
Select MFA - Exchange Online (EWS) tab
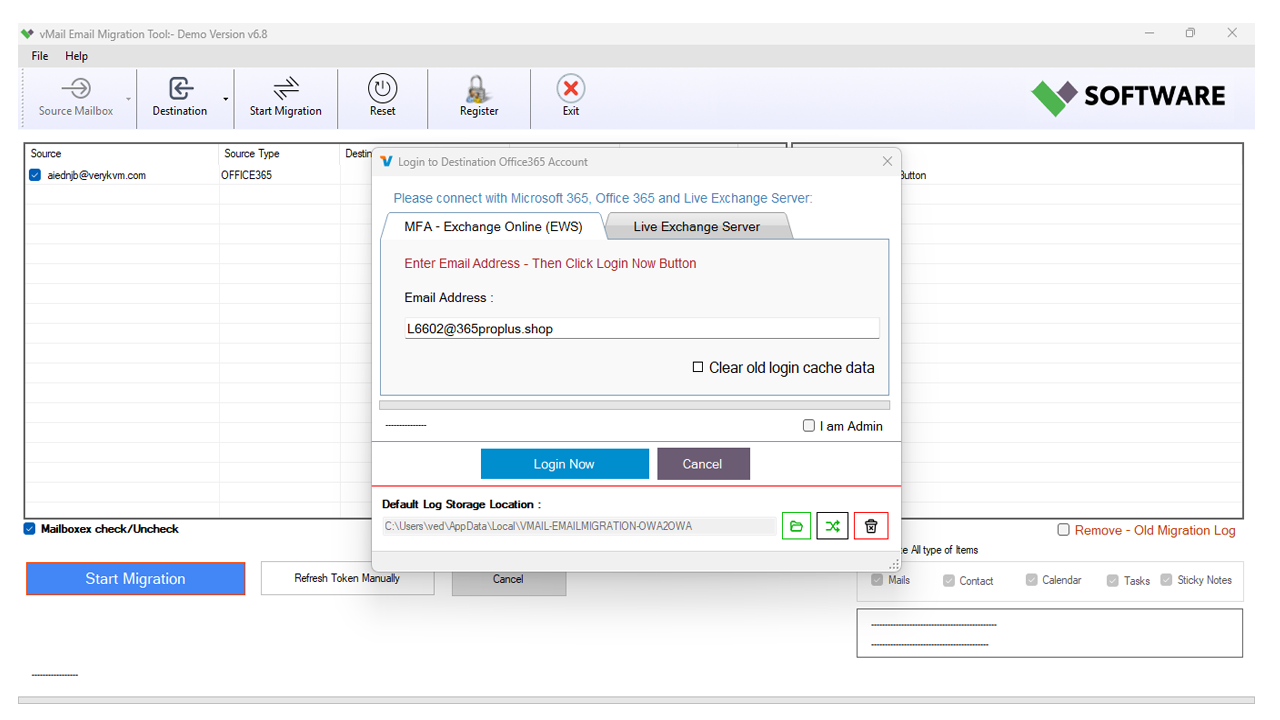coord(493,226)
